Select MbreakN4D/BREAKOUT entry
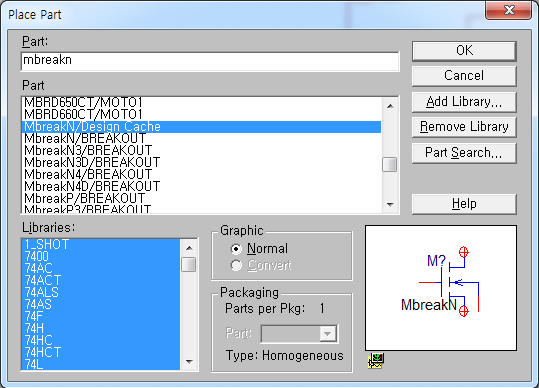Screen dimensions: 539x388 202,186
